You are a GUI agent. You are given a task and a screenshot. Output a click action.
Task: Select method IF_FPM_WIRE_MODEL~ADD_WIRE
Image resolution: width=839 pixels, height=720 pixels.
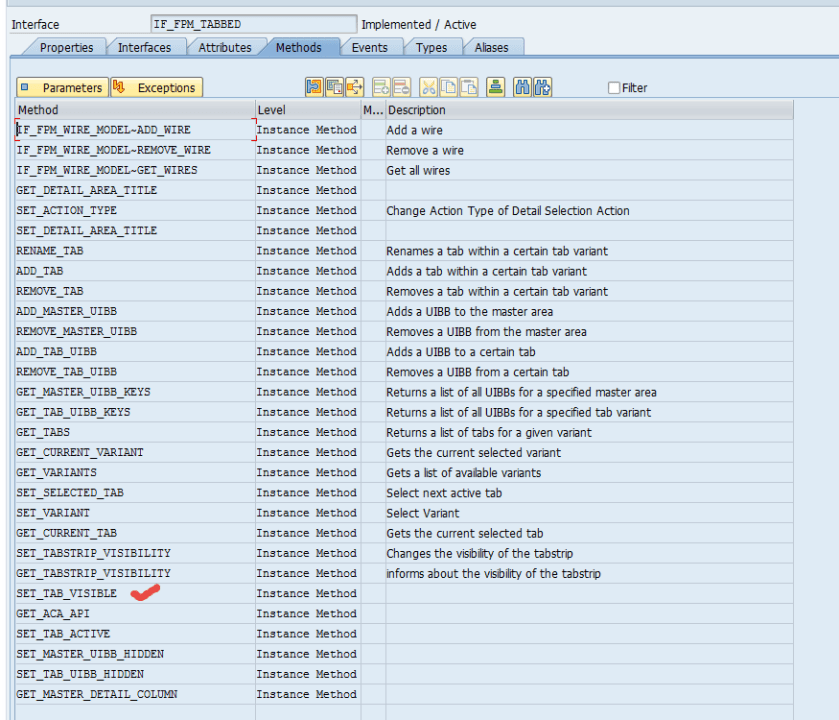coord(135,130)
